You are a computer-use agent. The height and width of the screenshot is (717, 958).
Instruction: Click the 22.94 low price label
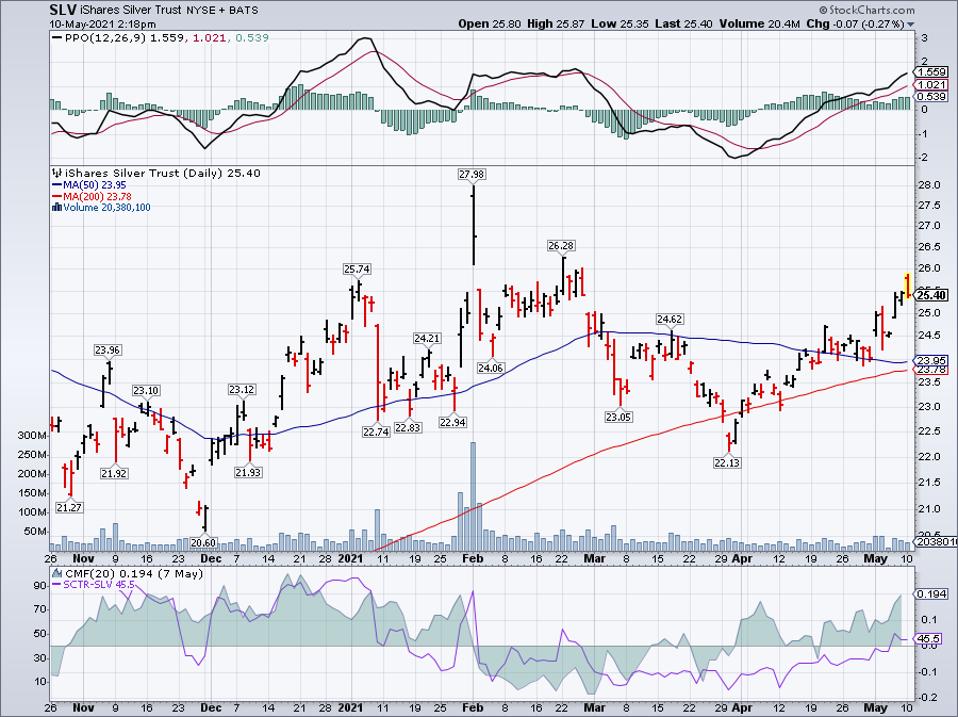coord(453,422)
